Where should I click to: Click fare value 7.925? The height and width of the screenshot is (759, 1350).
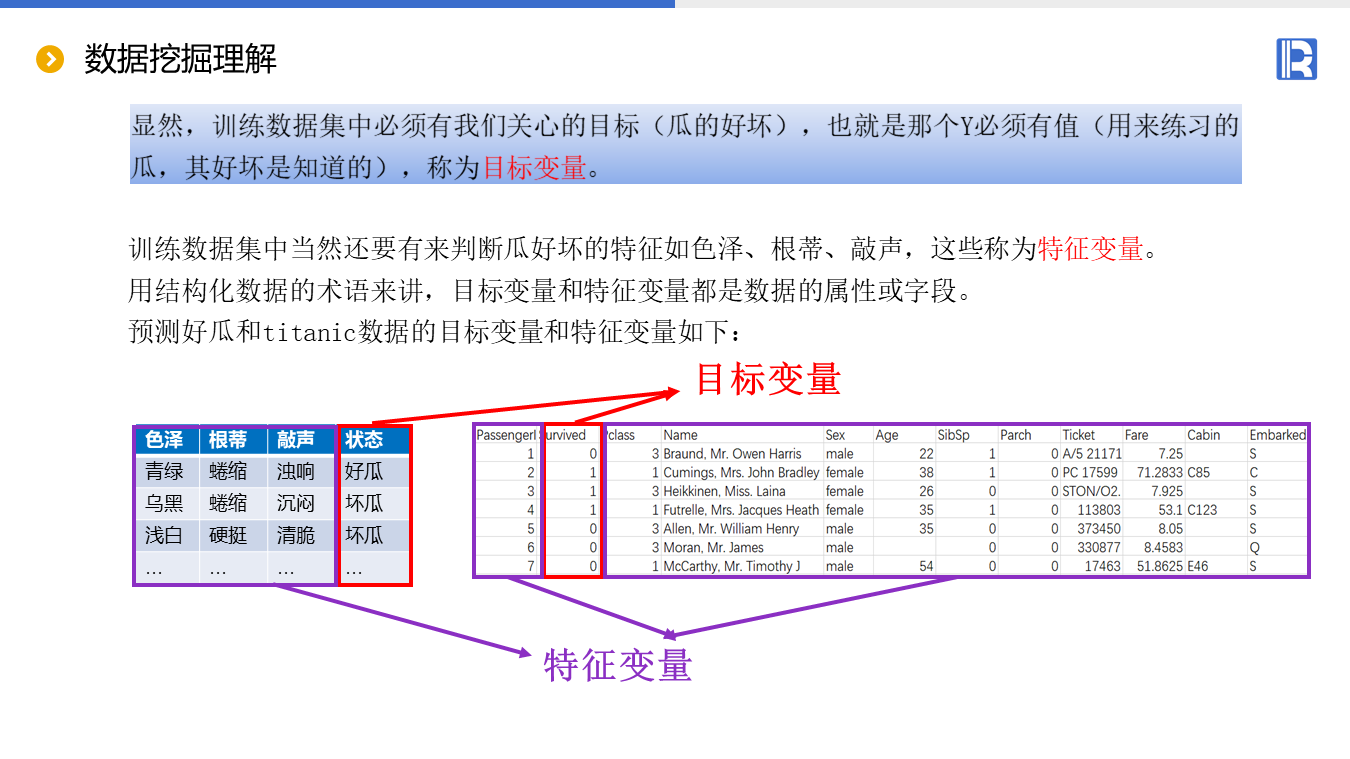(x=1167, y=491)
